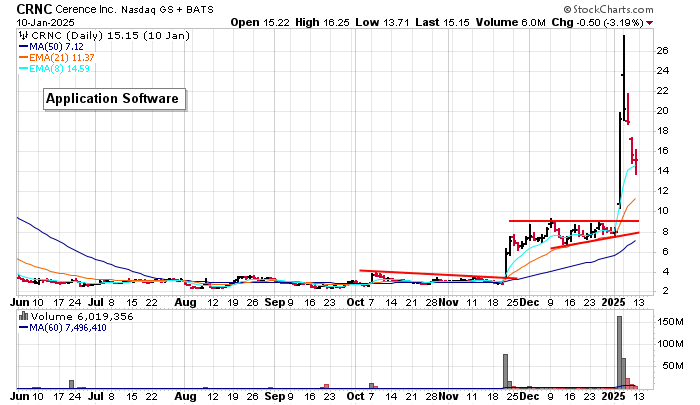Click the High 16.25 value
The image size is (700, 405).
pyautogui.click(x=322, y=22)
